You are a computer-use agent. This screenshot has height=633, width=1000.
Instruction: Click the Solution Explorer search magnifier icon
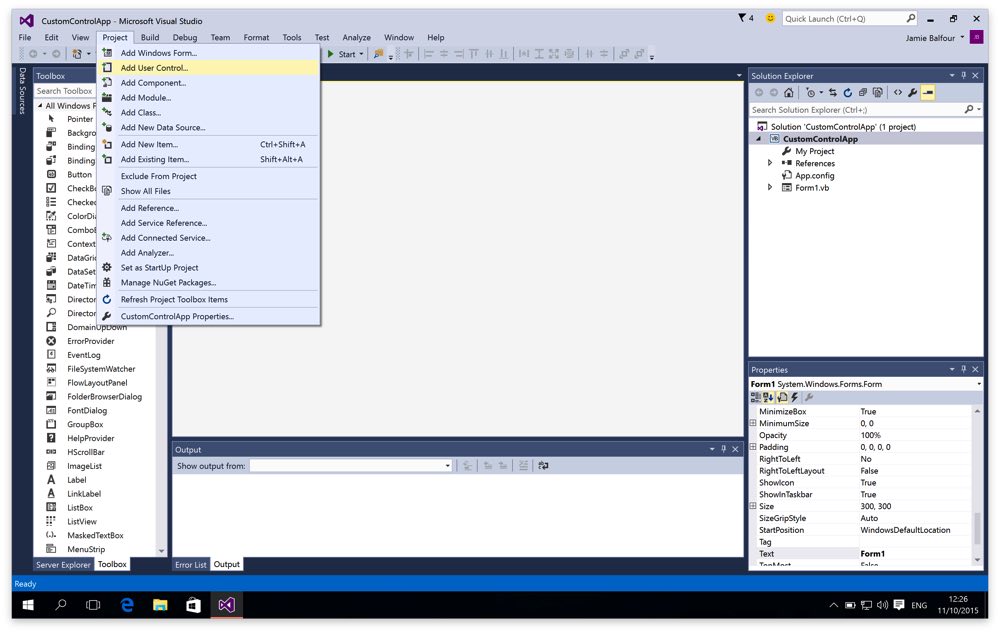(x=969, y=110)
